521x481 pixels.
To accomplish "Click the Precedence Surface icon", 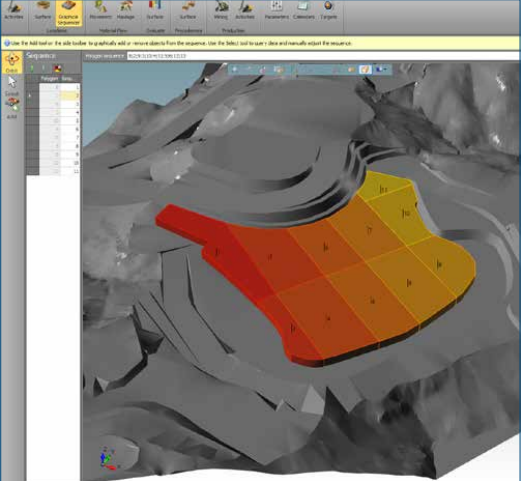I will click(187, 11).
